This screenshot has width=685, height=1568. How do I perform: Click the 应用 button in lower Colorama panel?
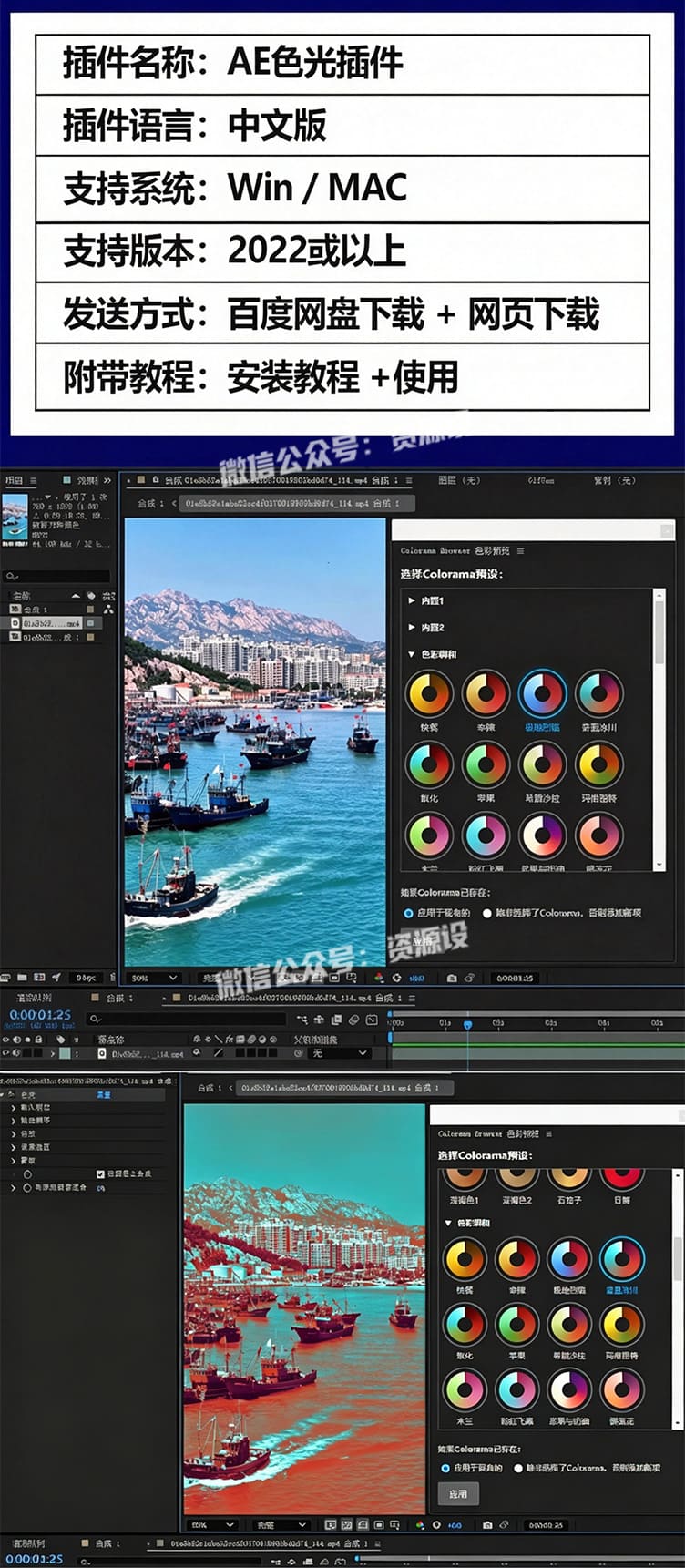point(458,1494)
